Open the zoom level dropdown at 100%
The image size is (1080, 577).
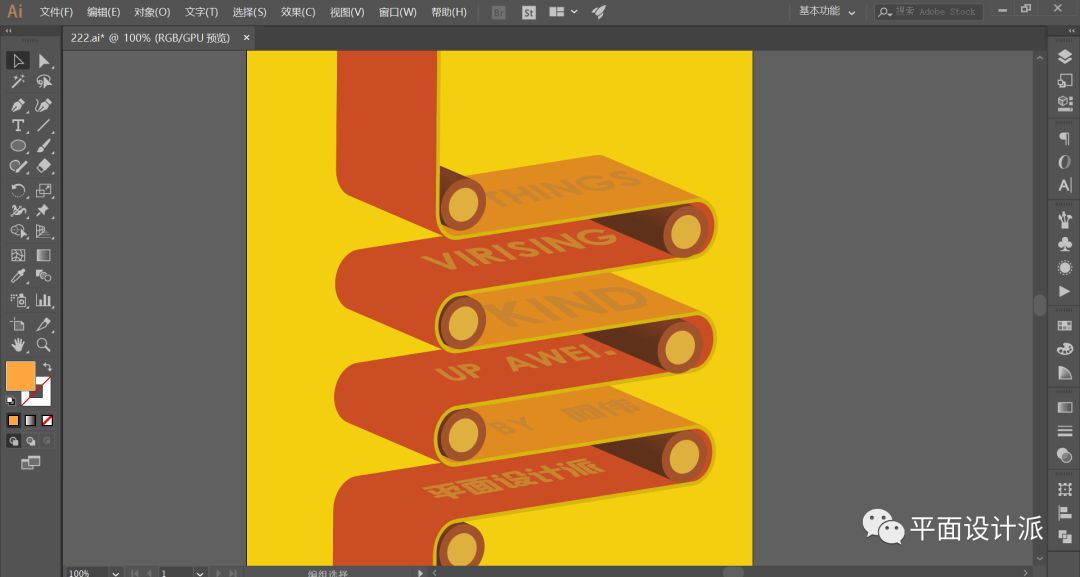tap(116, 573)
